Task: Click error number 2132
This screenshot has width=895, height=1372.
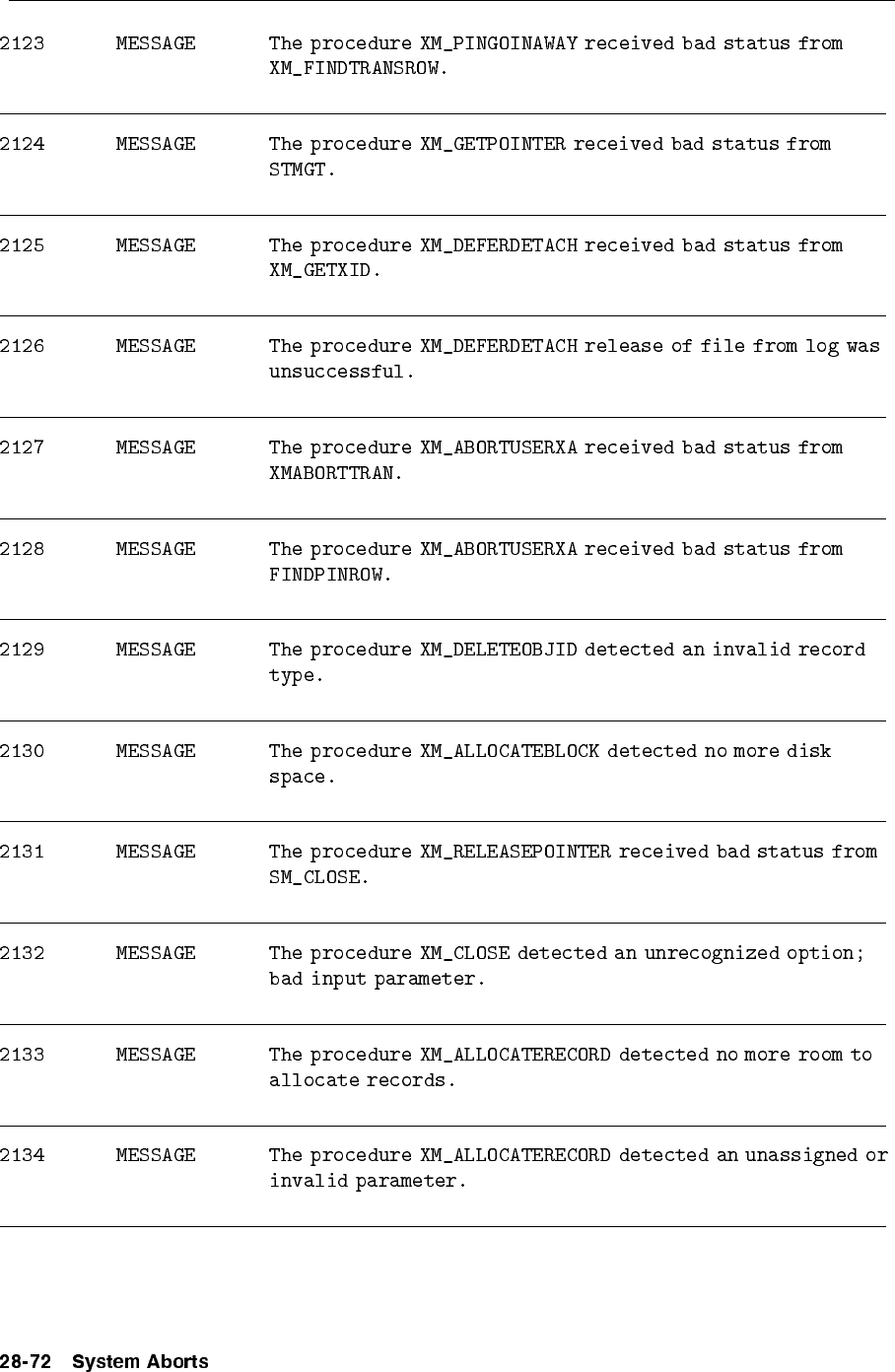Action: [x=22, y=953]
